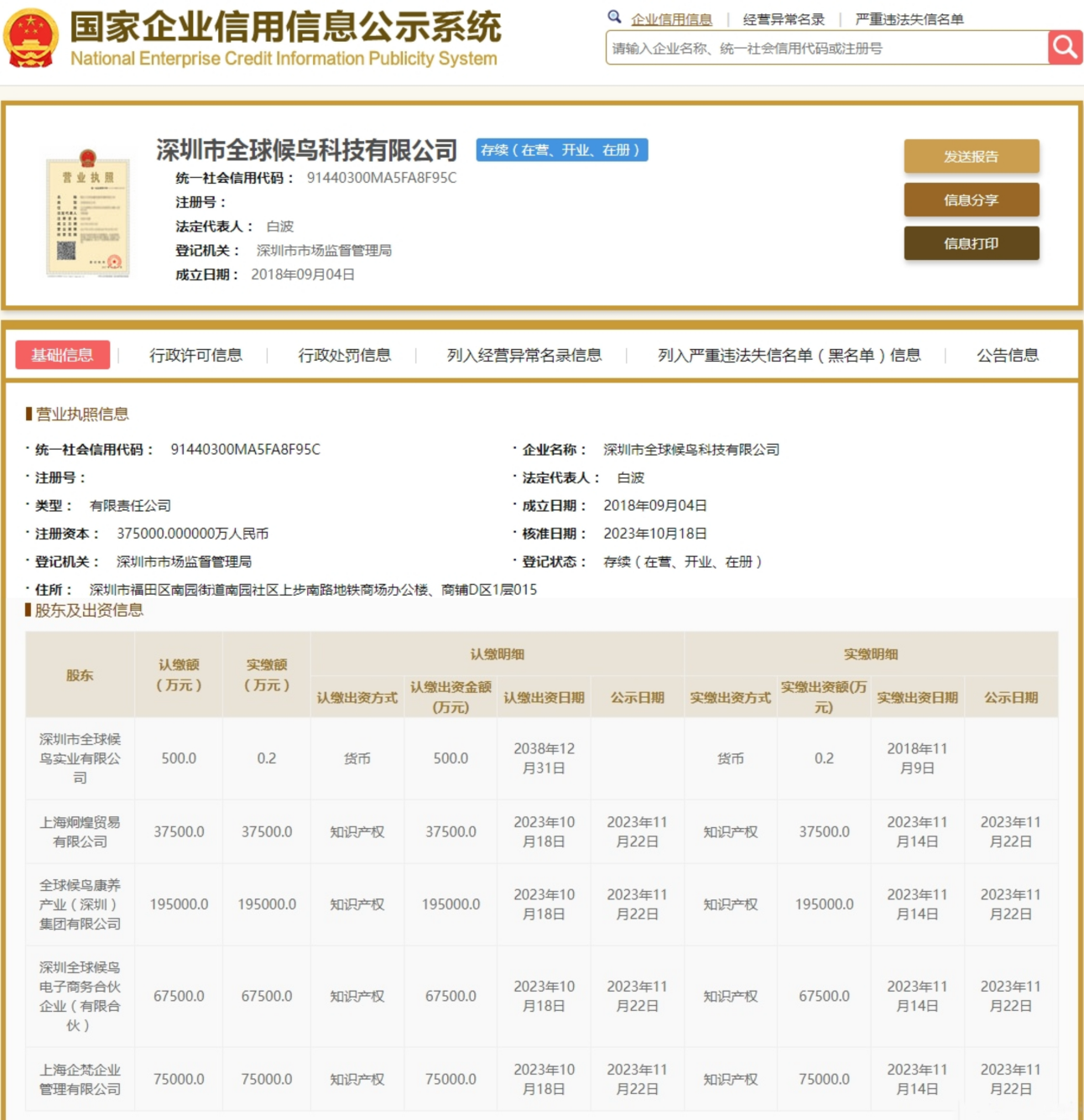Viewport: 1084px width, 1120px height.
Task: Click the 认缴出资方式 column header
Action: pyautogui.click(x=357, y=697)
